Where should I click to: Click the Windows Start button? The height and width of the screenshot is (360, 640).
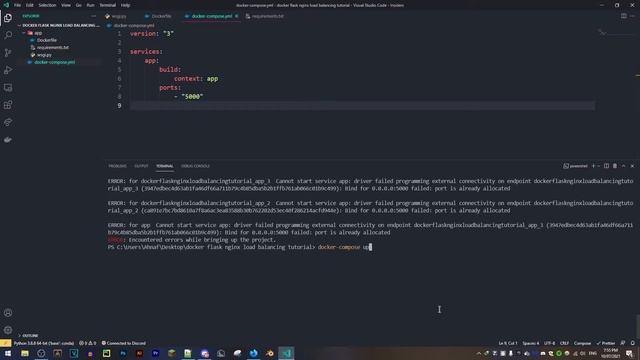(x=8, y=353)
